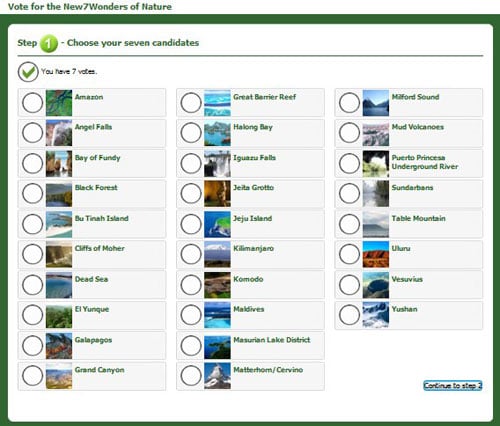Select the Angel Falls radio button
This screenshot has height=426, width=500.
click(x=32, y=133)
